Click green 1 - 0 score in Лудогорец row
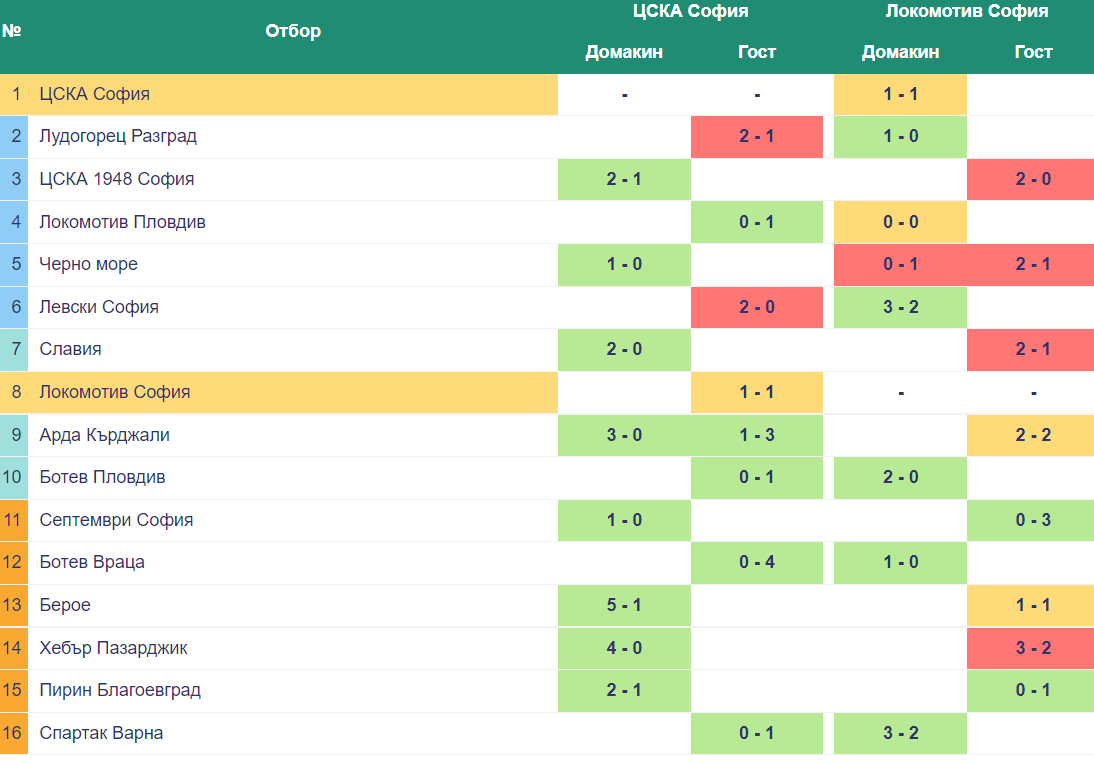The height and width of the screenshot is (763, 1094). point(900,137)
